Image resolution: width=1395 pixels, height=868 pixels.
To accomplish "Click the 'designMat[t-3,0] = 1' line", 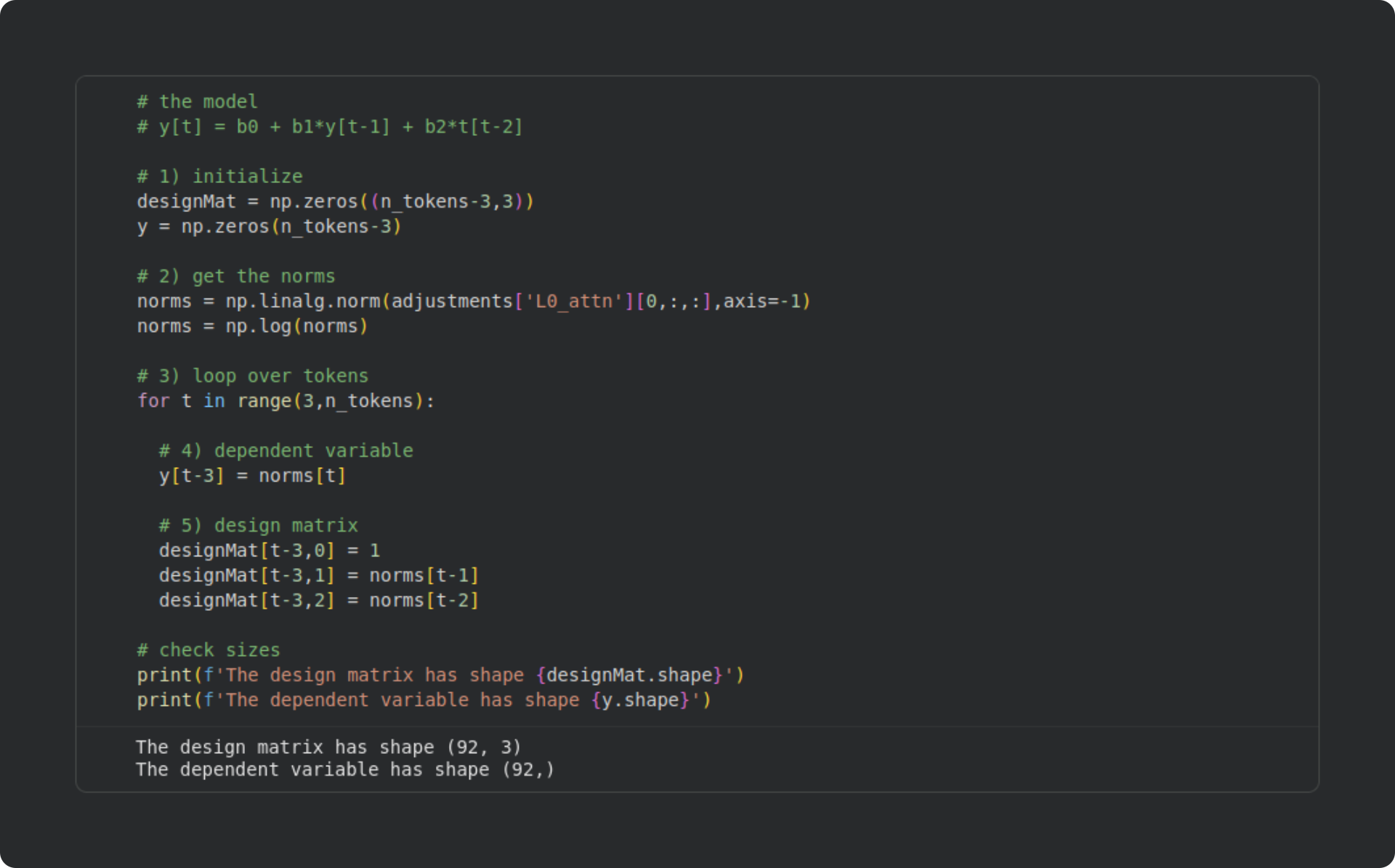I will tap(269, 551).
